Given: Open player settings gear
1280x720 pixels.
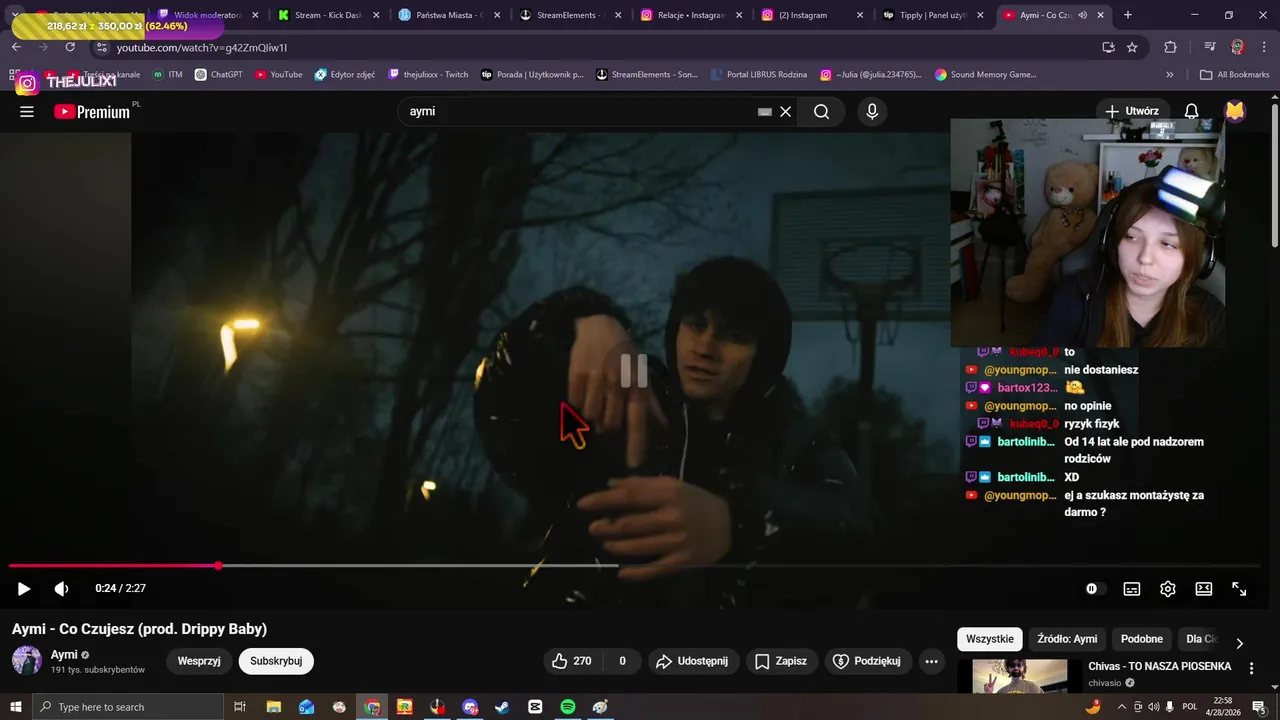Looking at the screenshot, I should tap(1168, 589).
